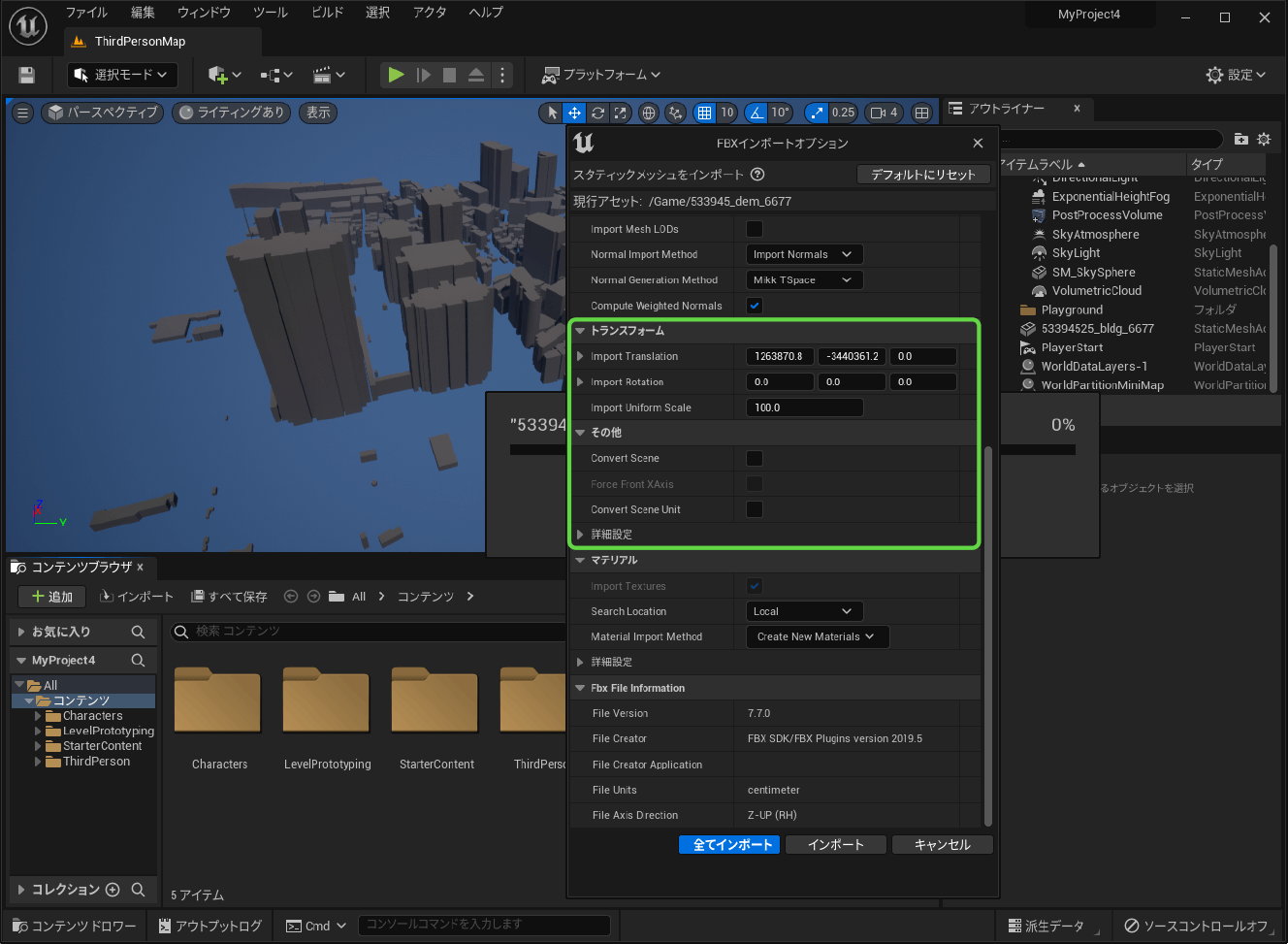Click the green Play button
This screenshot has height=944, width=1288.
pyautogui.click(x=396, y=75)
